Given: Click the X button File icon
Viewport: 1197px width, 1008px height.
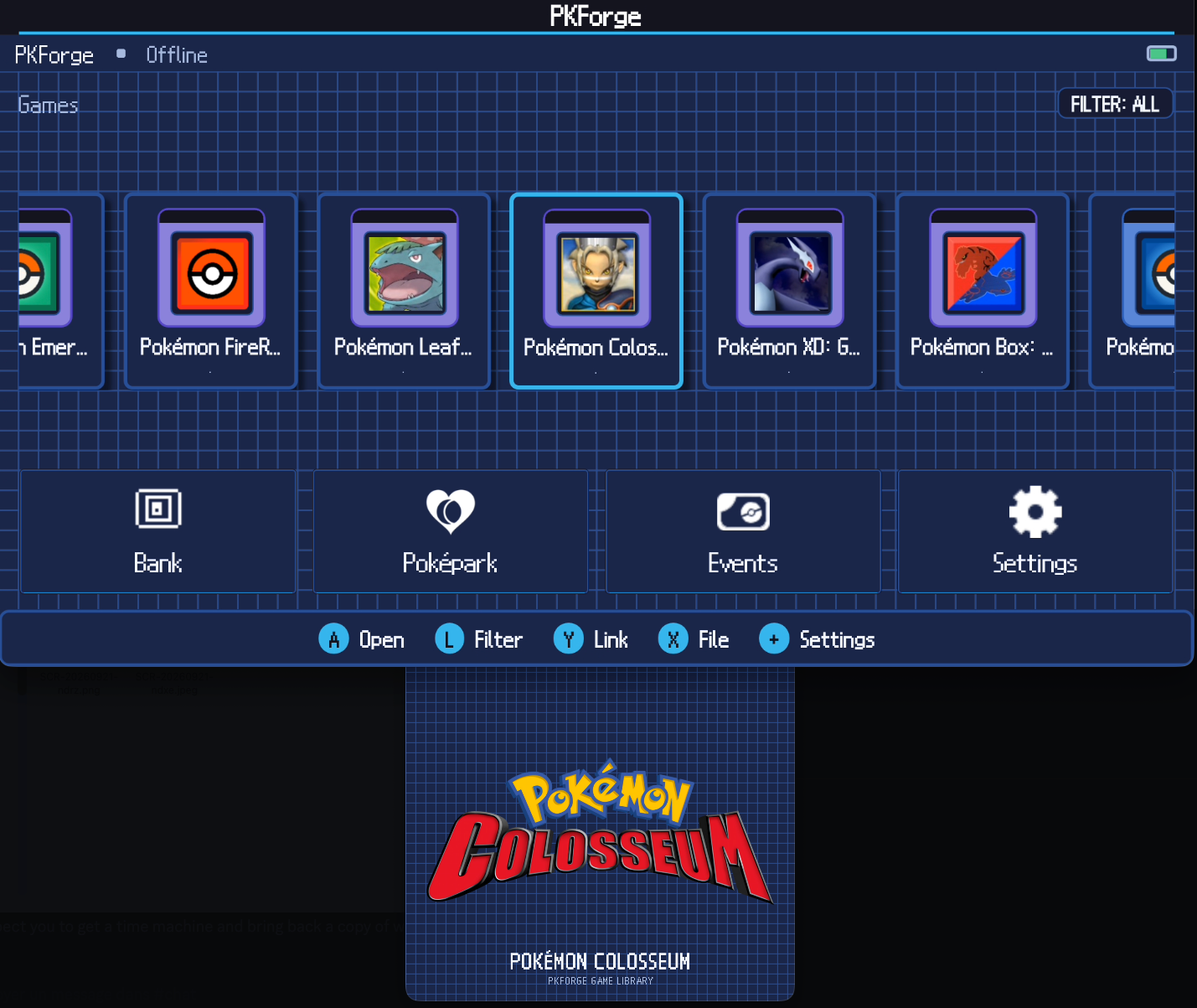Looking at the screenshot, I should tap(673, 639).
